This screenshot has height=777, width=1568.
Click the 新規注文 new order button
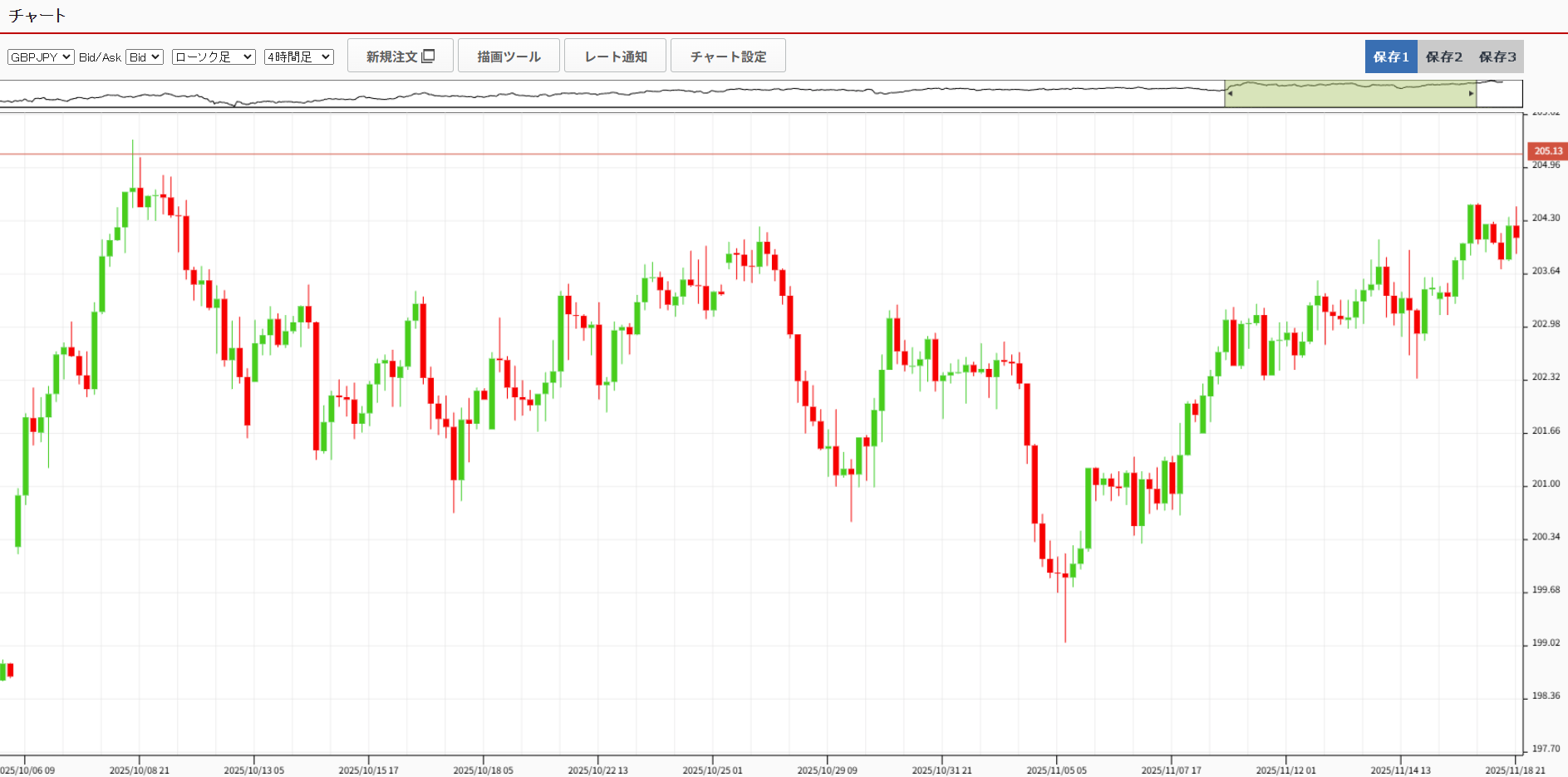pyautogui.click(x=400, y=57)
